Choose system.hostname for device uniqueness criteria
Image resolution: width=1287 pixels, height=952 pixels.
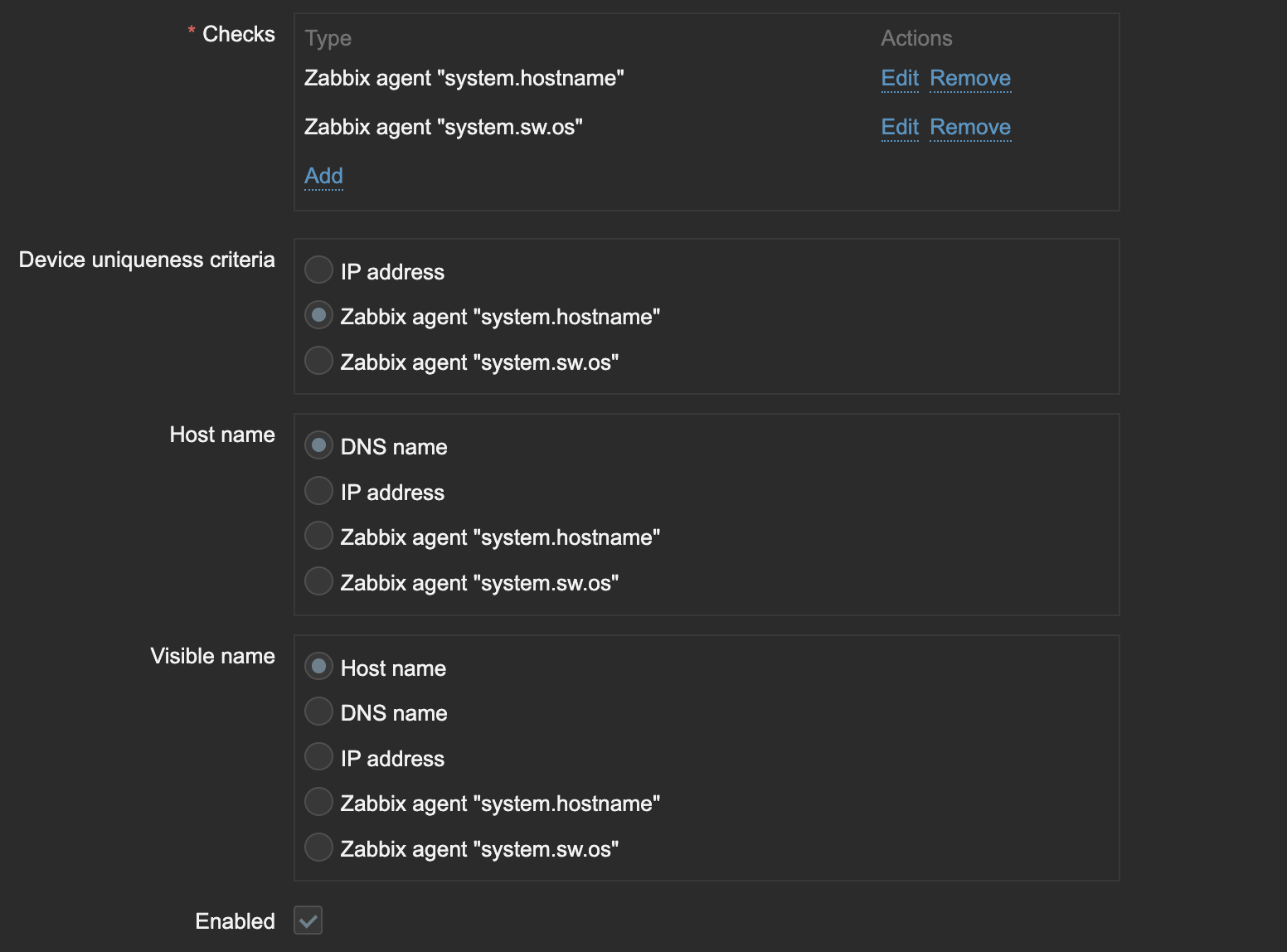click(x=319, y=315)
